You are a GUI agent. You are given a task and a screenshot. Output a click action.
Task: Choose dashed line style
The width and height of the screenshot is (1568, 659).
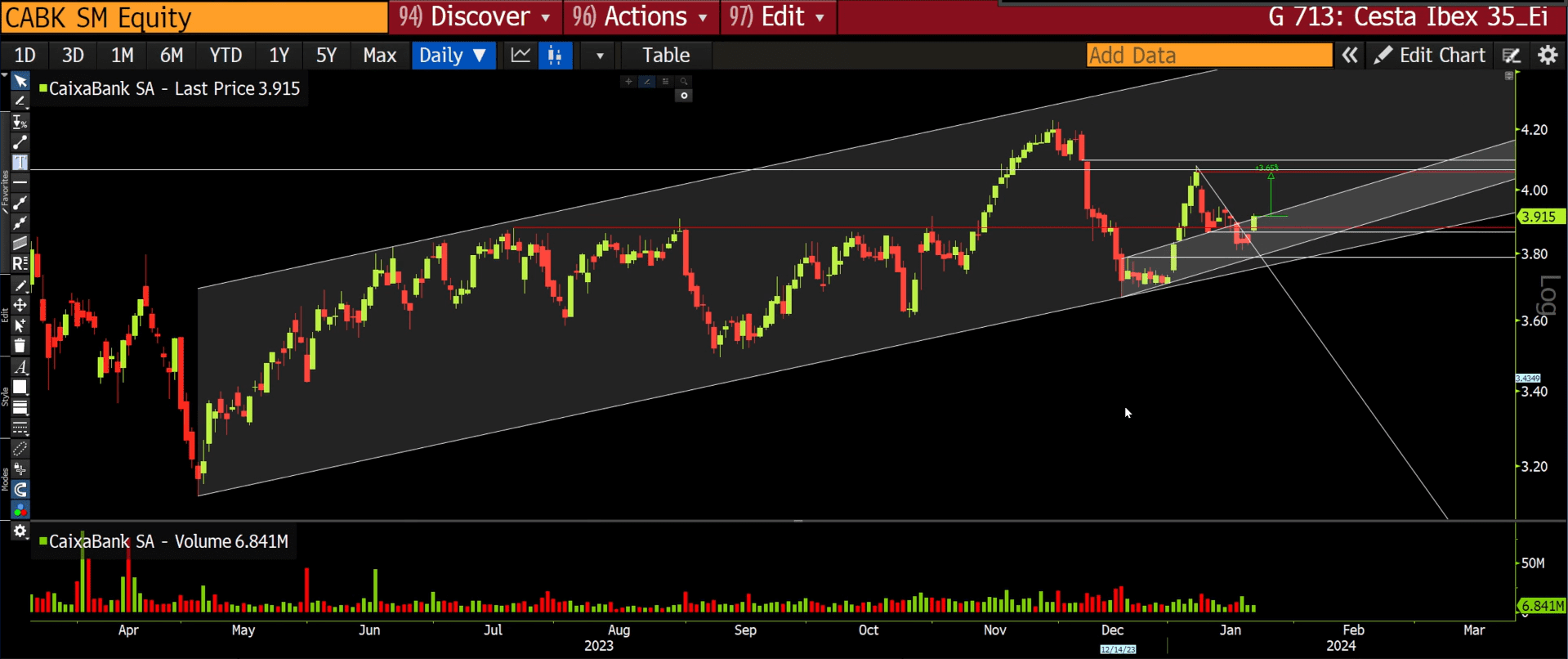20,428
